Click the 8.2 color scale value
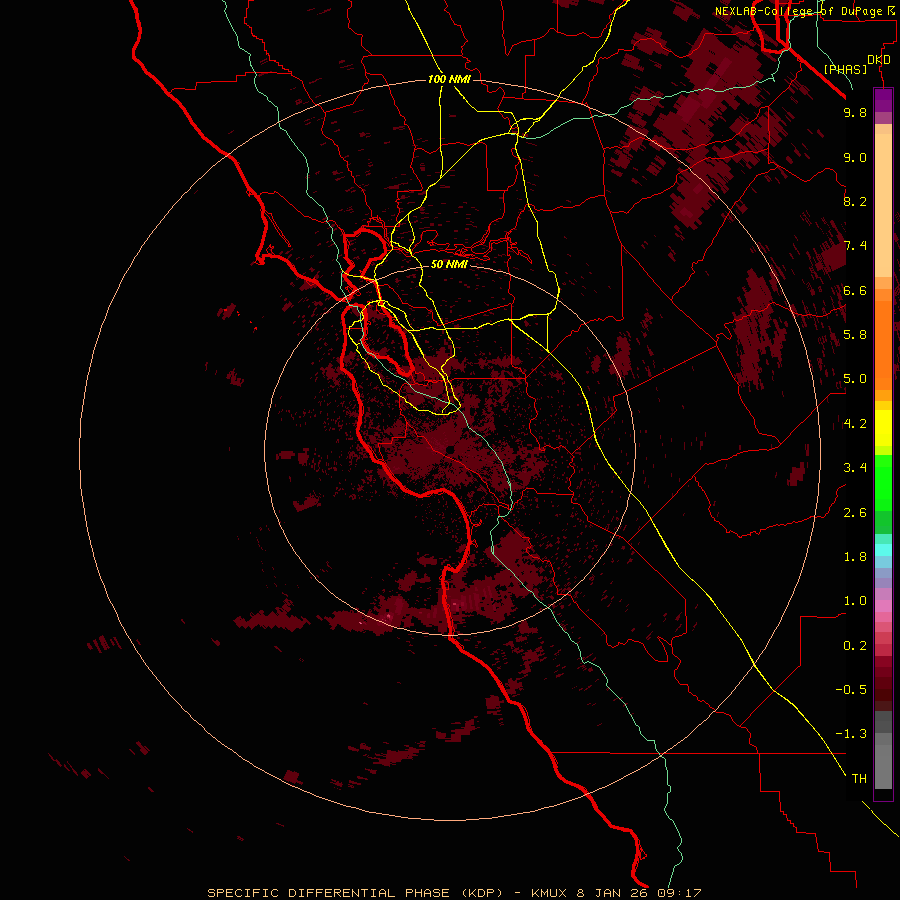This screenshot has height=900, width=900. point(855,201)
